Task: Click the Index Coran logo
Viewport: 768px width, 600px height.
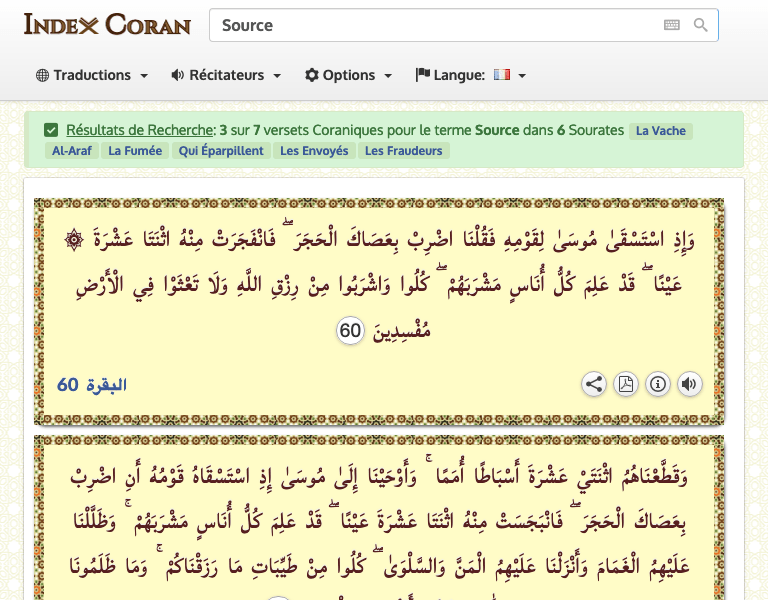Action: click(107, 24)
